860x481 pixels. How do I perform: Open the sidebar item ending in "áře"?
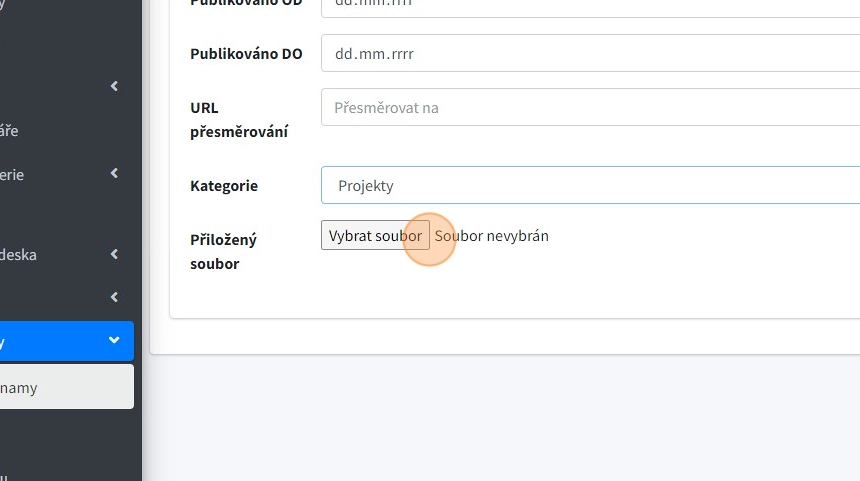click(x=10, y=130)
